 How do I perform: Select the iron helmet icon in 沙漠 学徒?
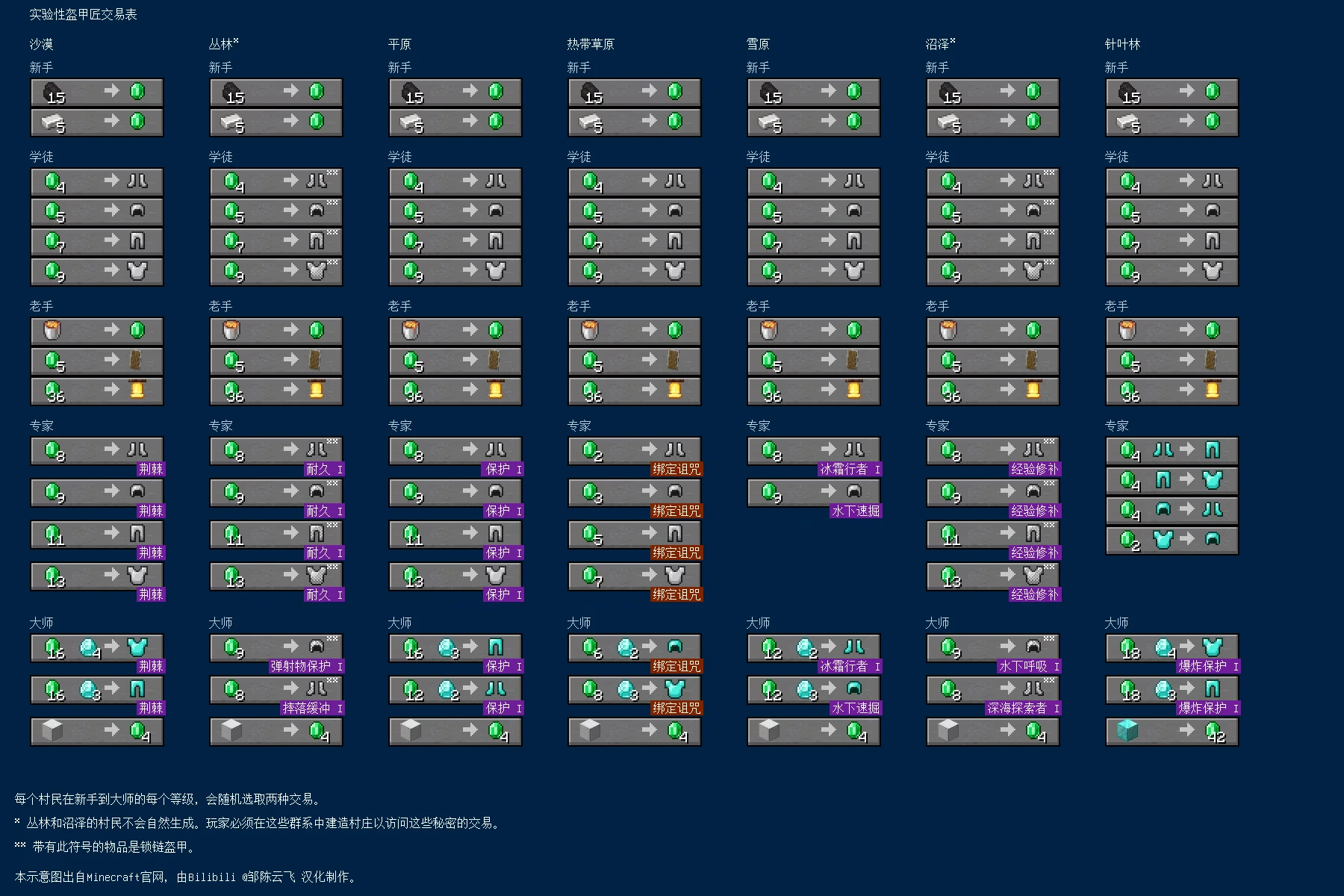click(x=137, y=211)
